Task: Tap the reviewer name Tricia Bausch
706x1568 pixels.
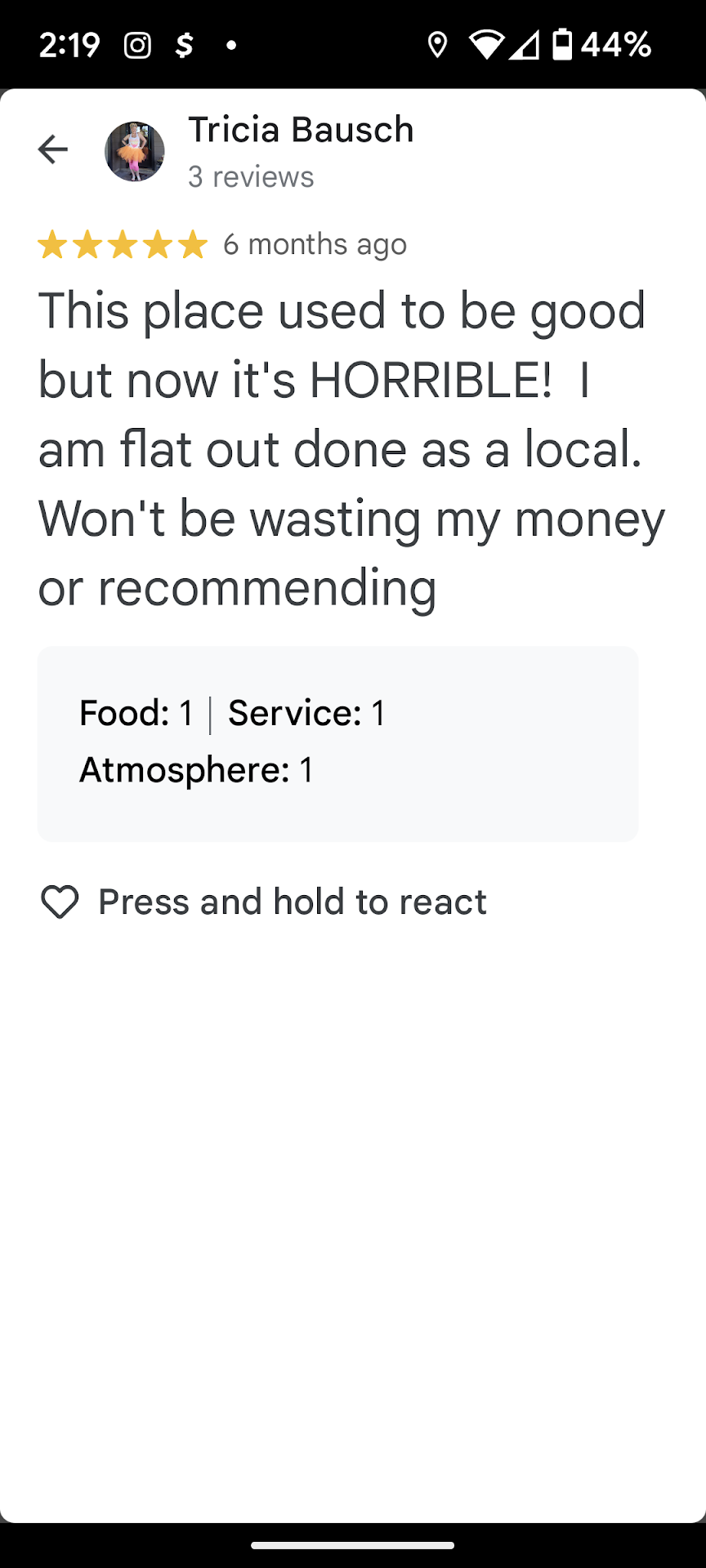Action: 301,130
